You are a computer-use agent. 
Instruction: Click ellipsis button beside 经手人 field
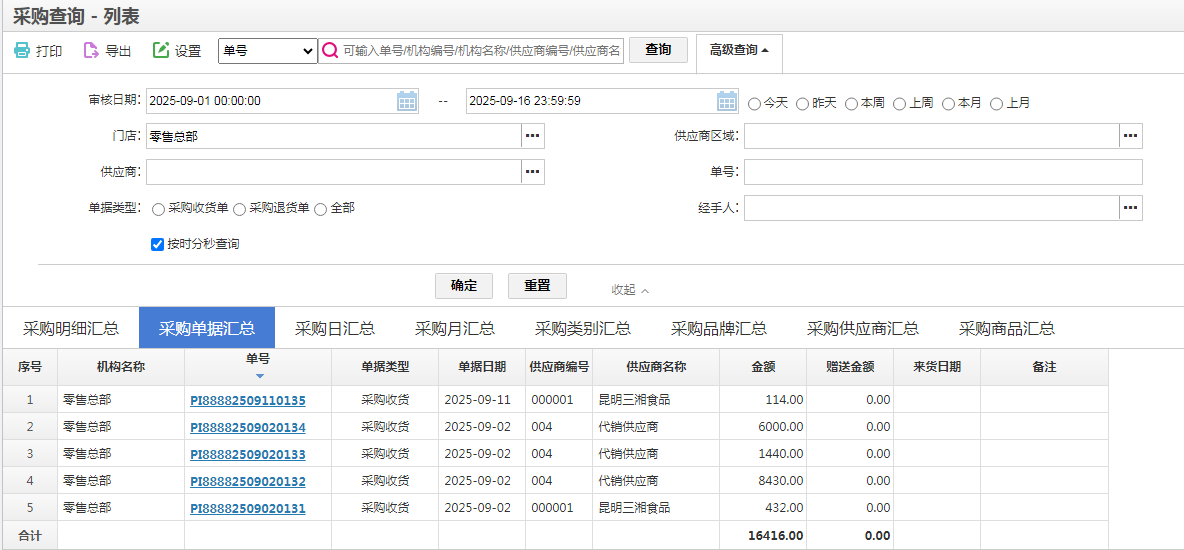click(1130, 208)
